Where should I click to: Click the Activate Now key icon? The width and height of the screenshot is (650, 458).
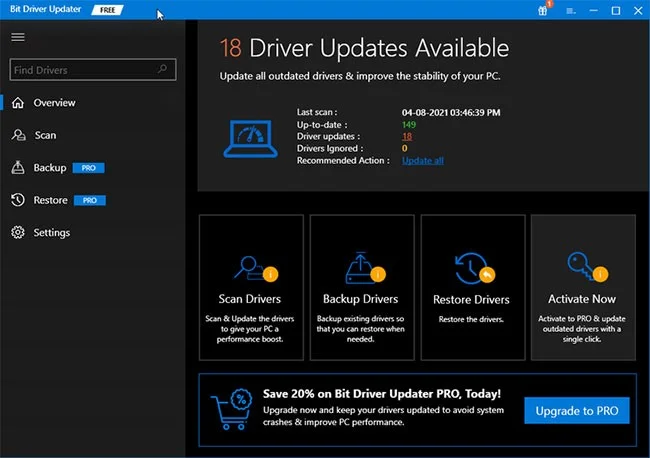pos(587,267)
